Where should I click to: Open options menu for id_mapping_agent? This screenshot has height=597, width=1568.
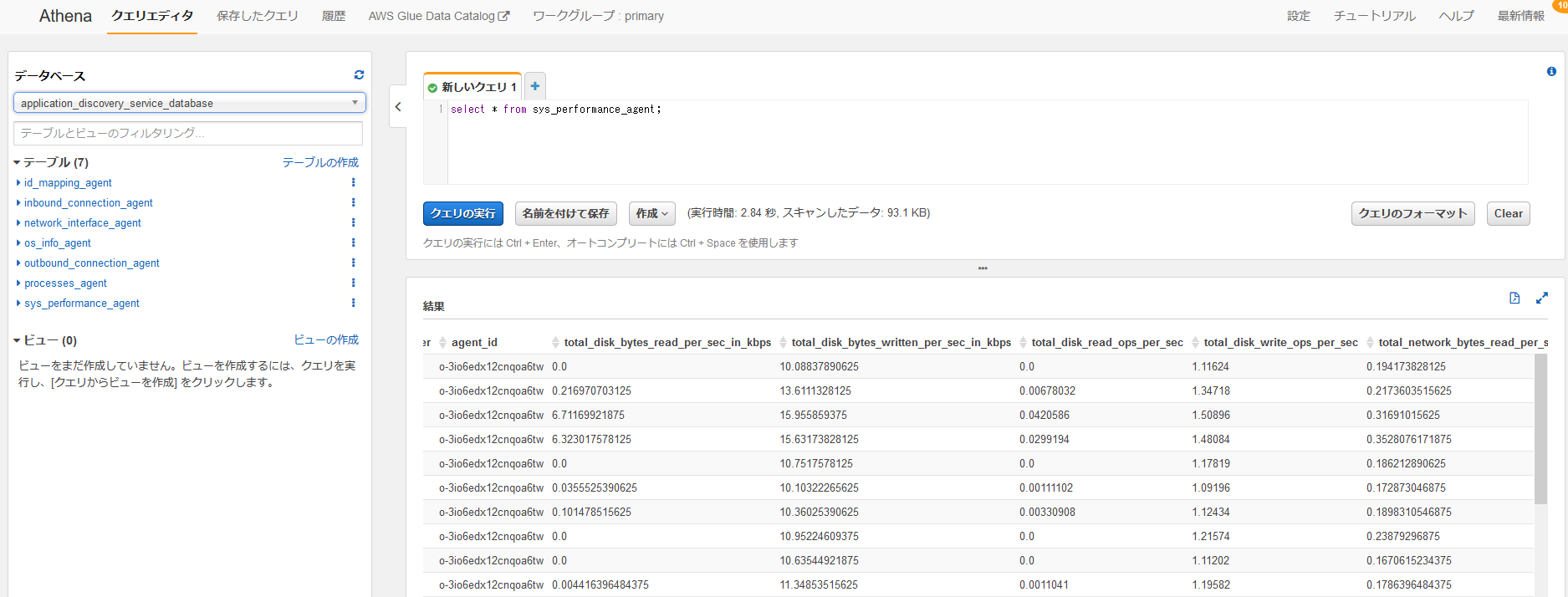pos(353,182)
